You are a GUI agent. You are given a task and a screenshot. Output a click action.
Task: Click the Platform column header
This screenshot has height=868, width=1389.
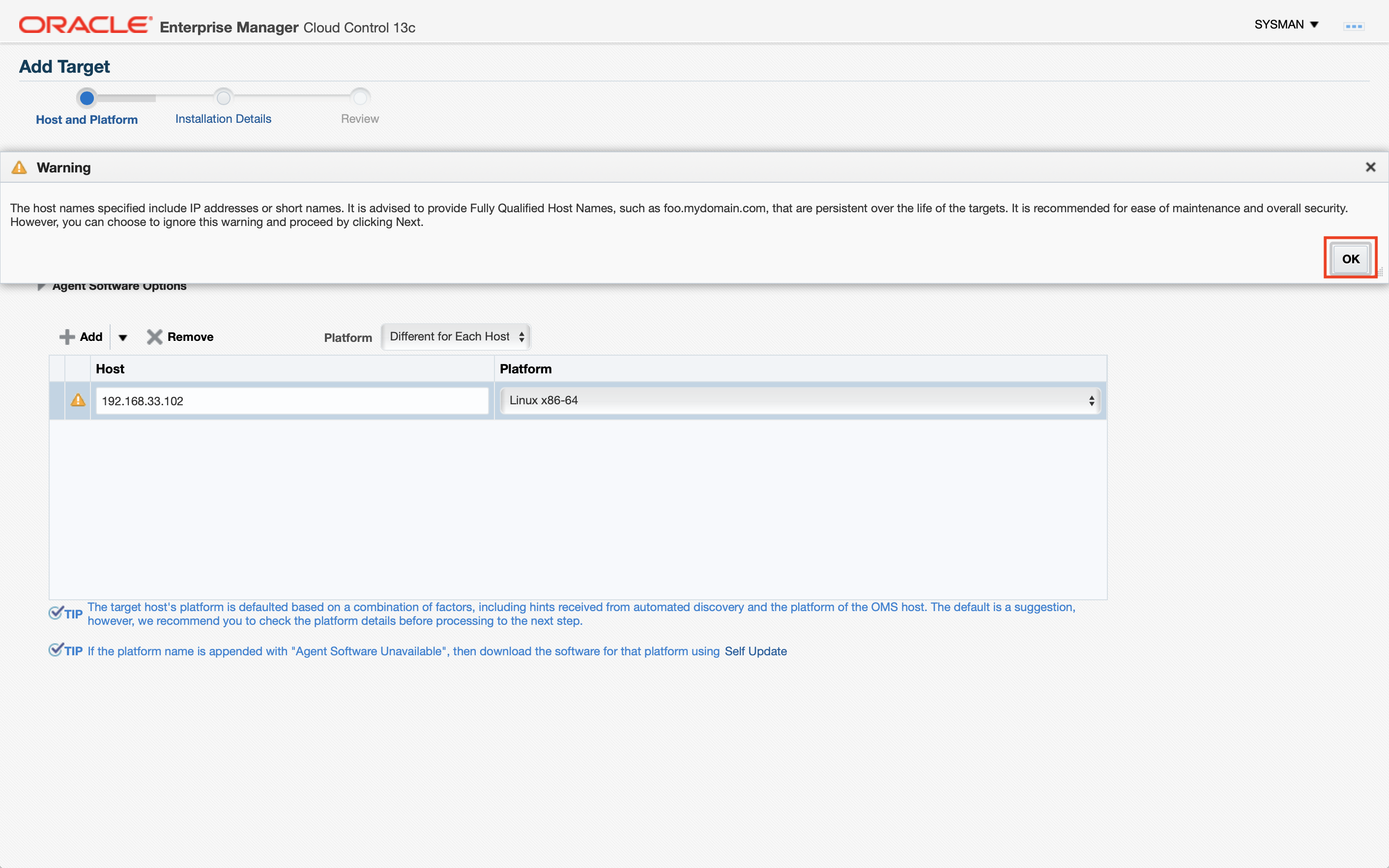click(x=800, y=368)
